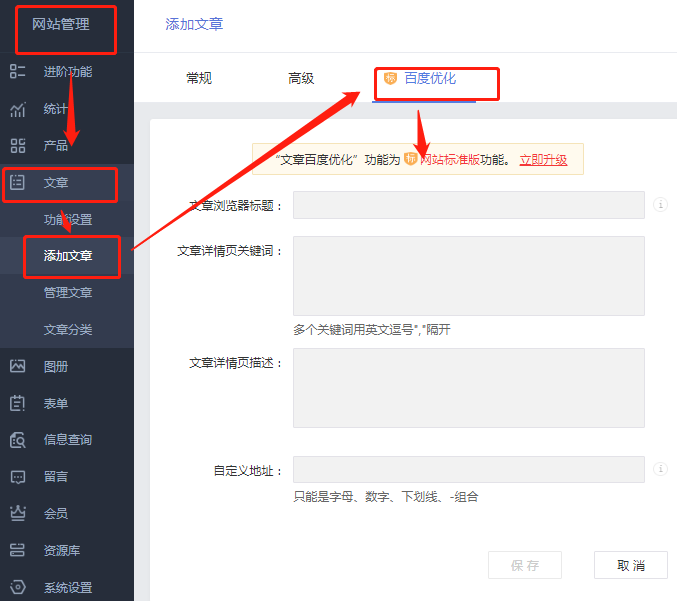Open 系统设置 menu item
677x601 pixels.
(x=67, y=587)
